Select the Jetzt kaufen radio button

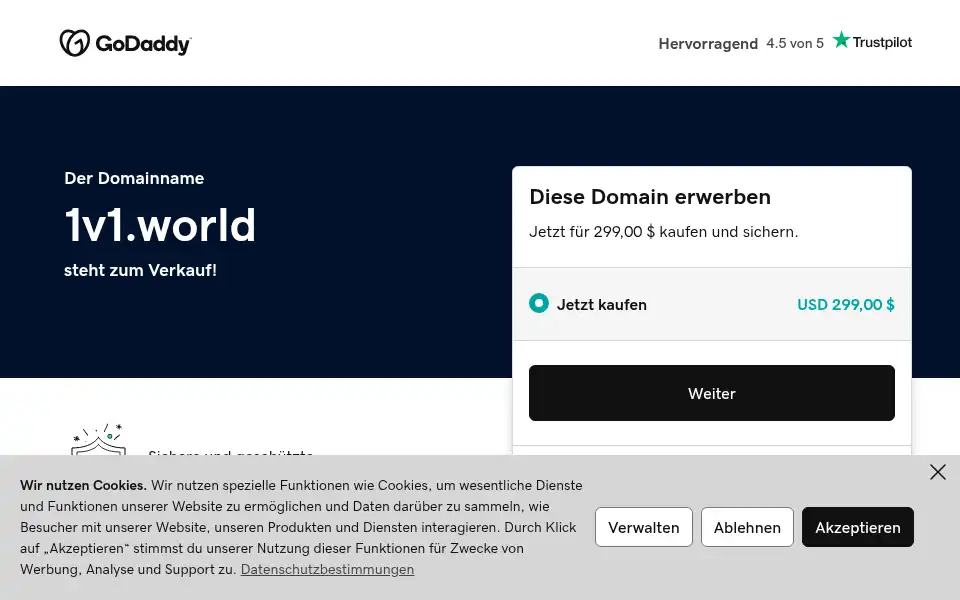click(539, 303)
